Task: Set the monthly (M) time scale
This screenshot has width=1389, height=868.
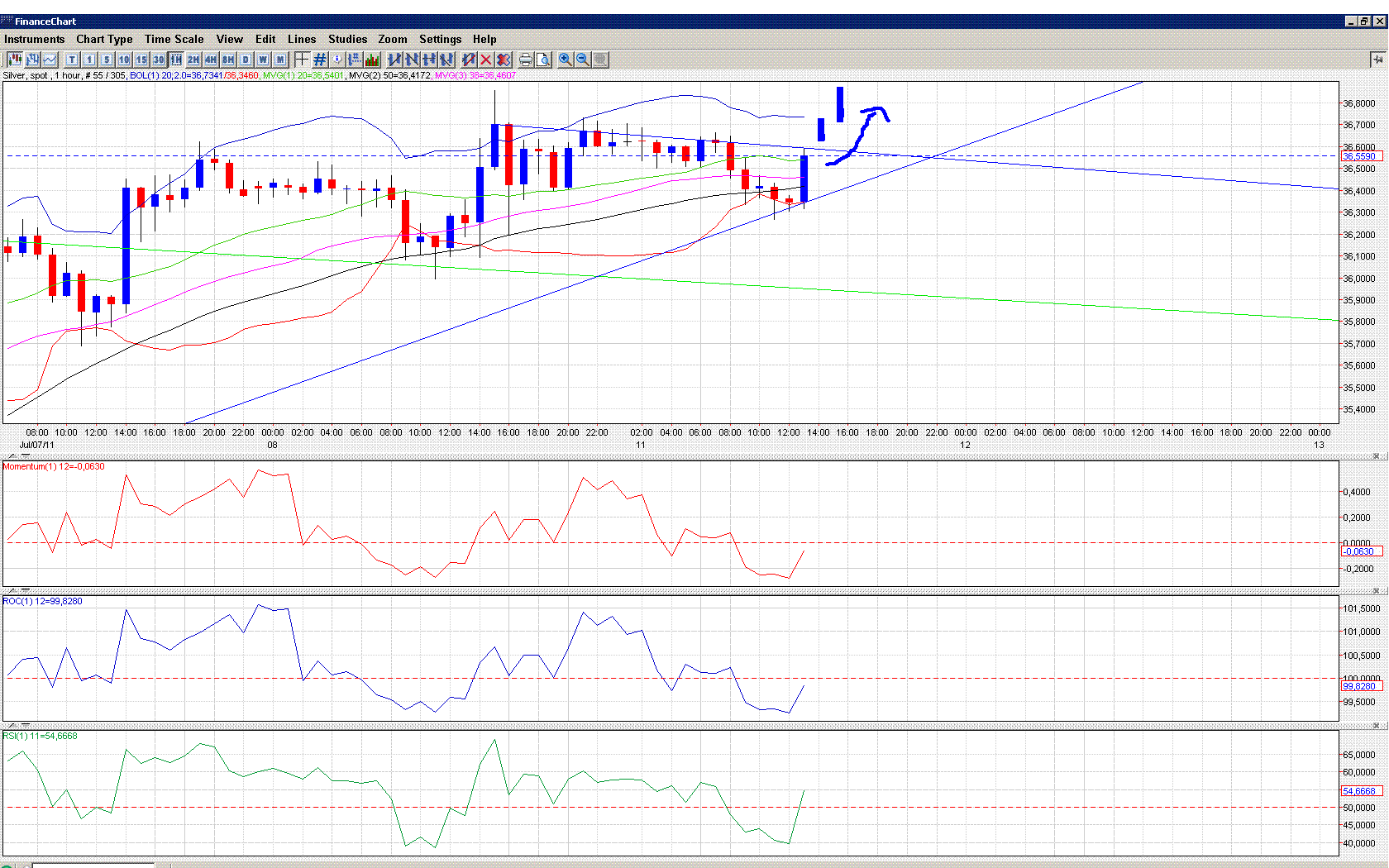Action: (x=280, y=60)
